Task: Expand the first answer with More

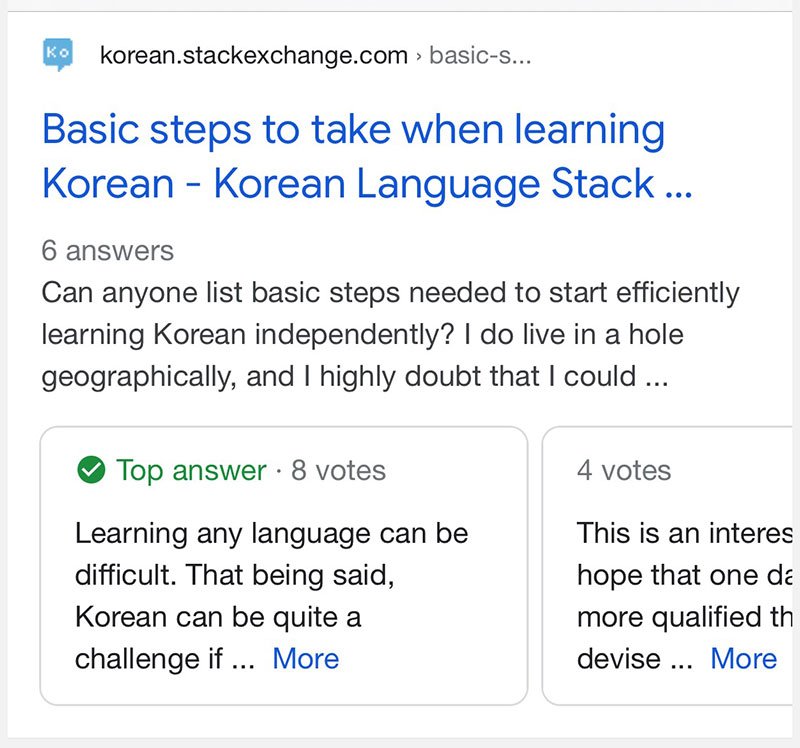Action: click(x=307, y=658)
